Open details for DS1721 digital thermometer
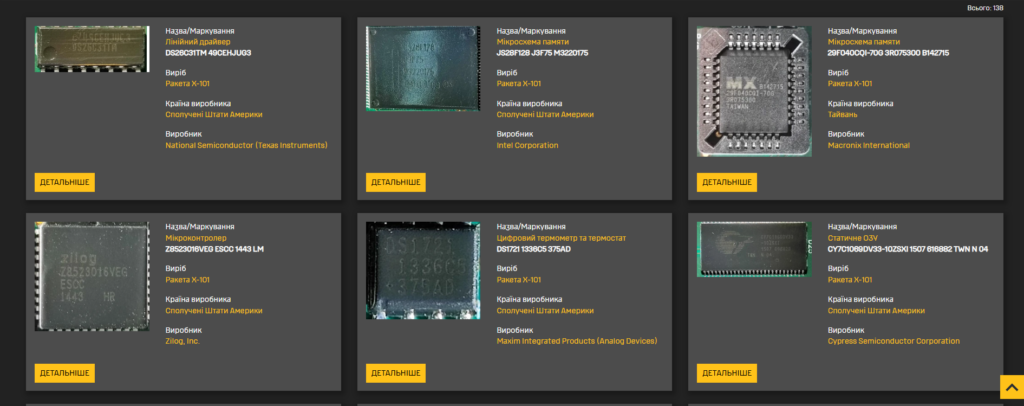This screenshot has width=1024, height=406. pos(396,373)
